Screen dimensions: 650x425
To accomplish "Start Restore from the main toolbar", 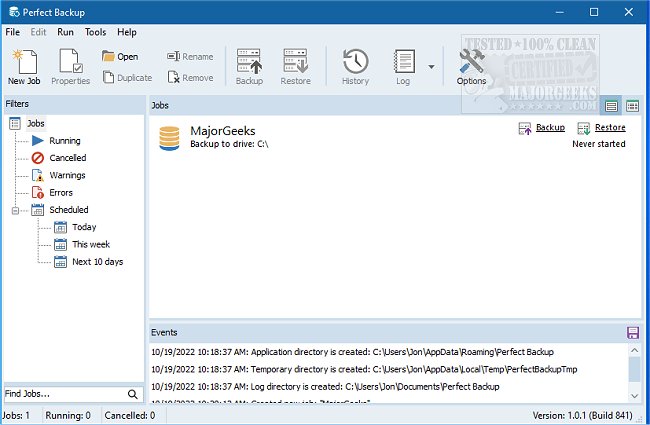I will pos(296,67).
